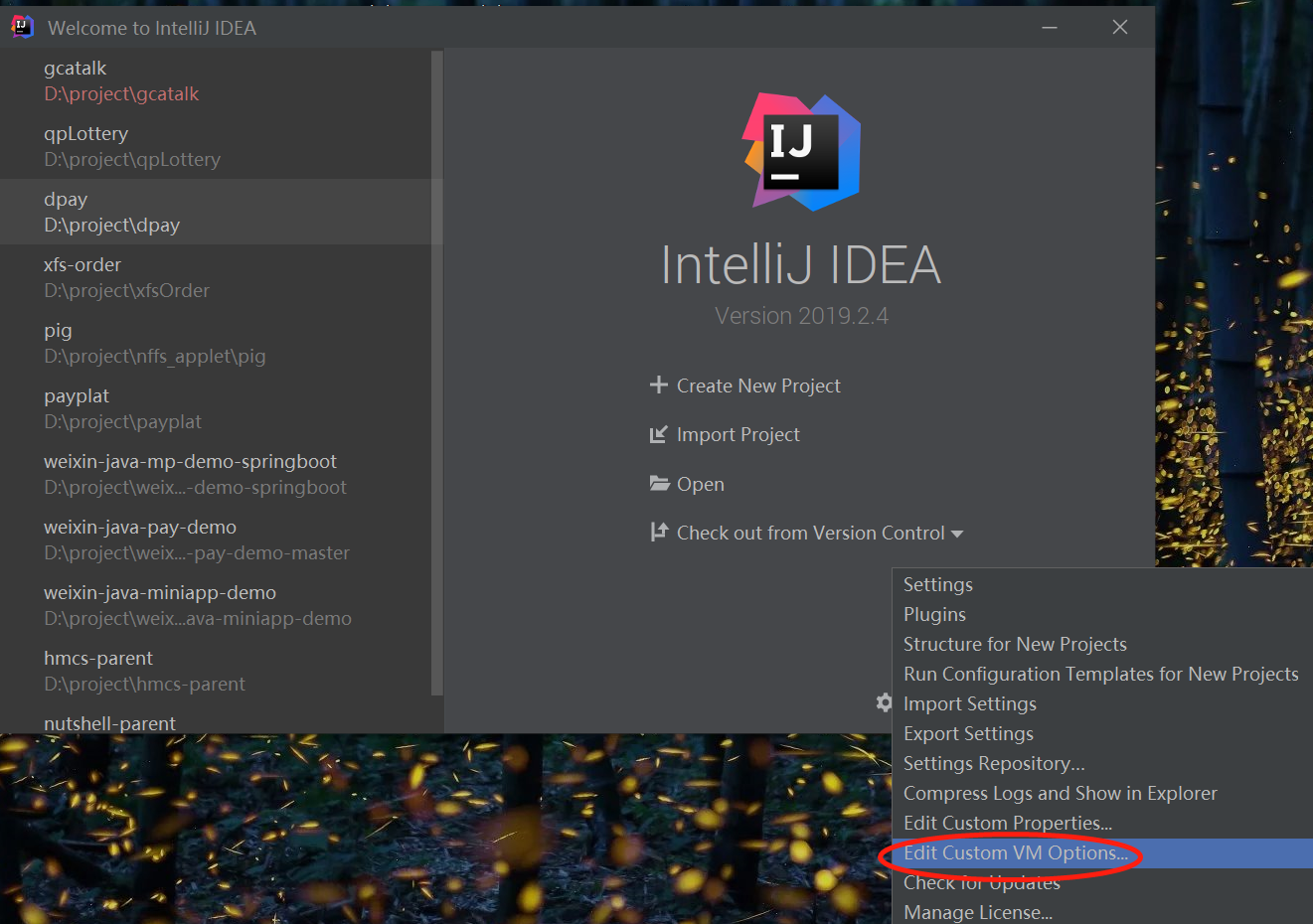
Task: Select Edit Custom Properties menu entry
Action: (x=1102, y=823)
